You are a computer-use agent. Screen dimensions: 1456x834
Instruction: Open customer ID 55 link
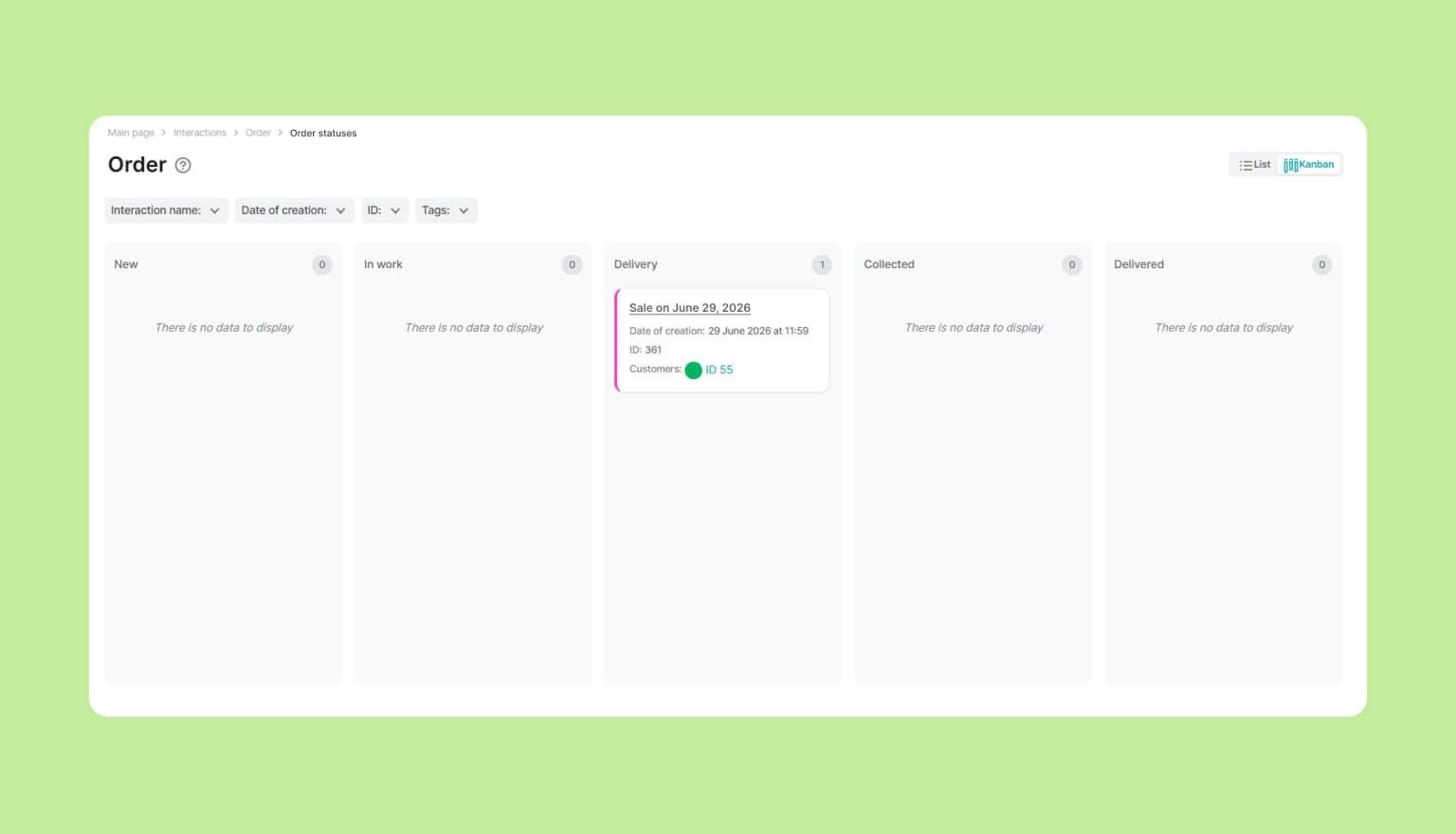point(719,370)
